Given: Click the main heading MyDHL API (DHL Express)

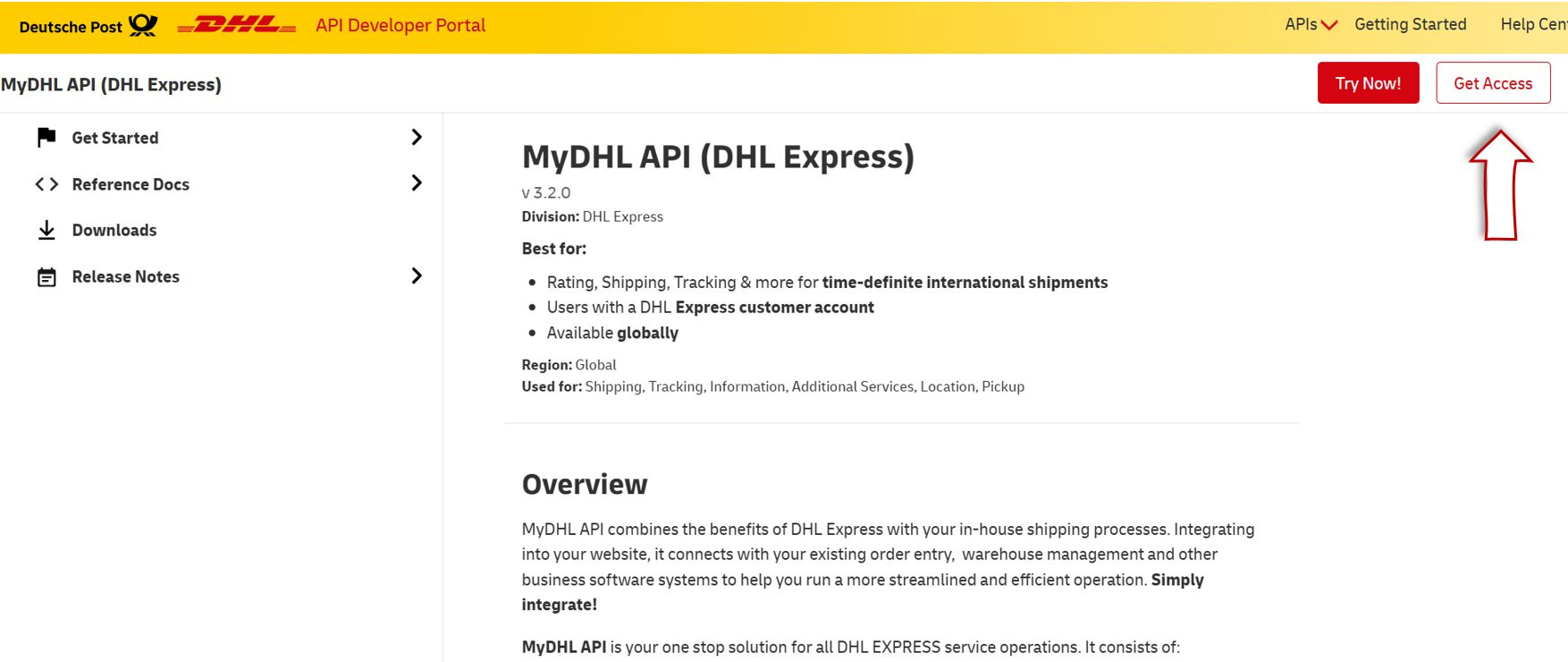Looking at the screenshot, I should pos(718,157).
